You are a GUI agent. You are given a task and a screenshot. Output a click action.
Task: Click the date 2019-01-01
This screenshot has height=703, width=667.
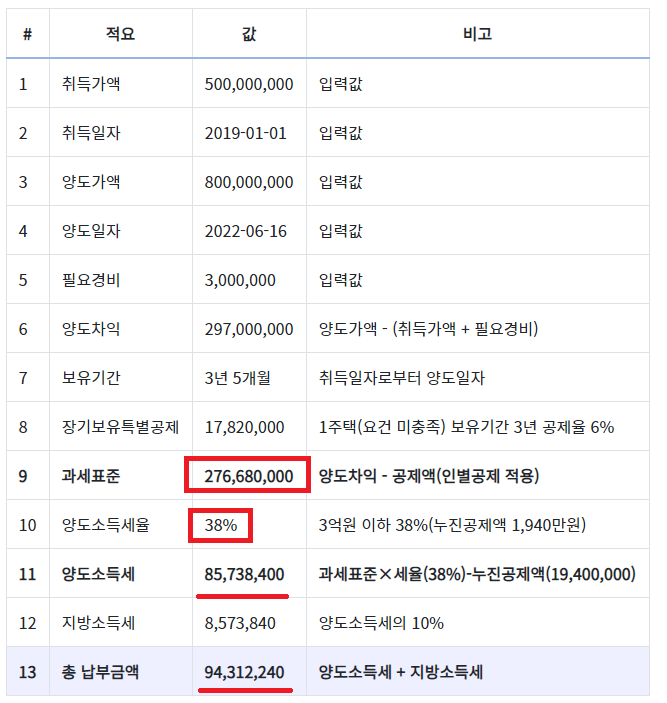click(246, 133)
